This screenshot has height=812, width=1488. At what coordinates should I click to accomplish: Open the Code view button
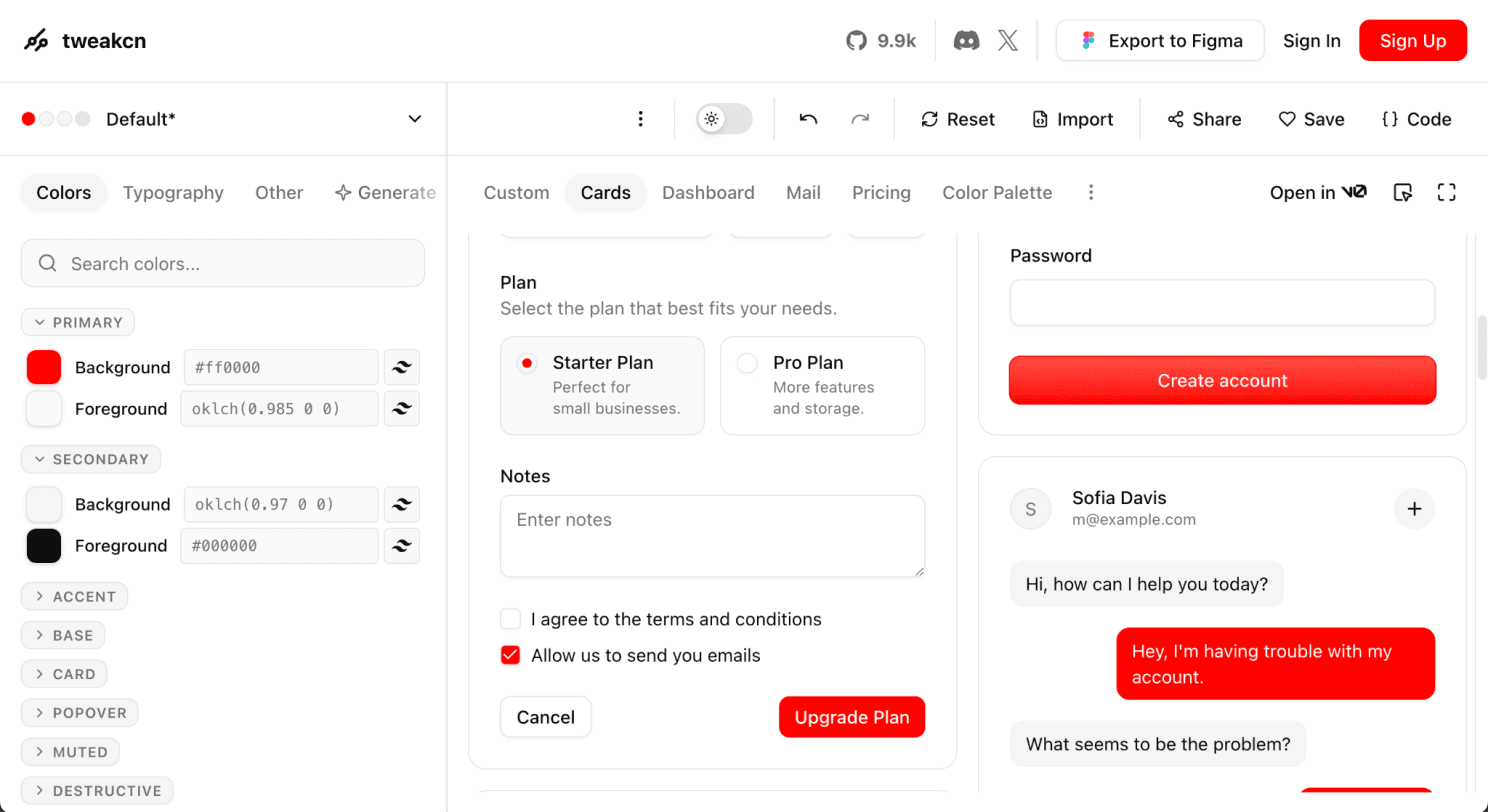(x=1416, y=119)
